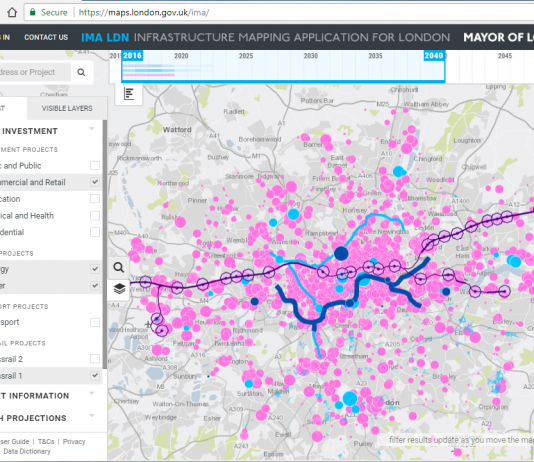
Task: Click the search magnifier in sidebar search box
Action: point(81,72)
